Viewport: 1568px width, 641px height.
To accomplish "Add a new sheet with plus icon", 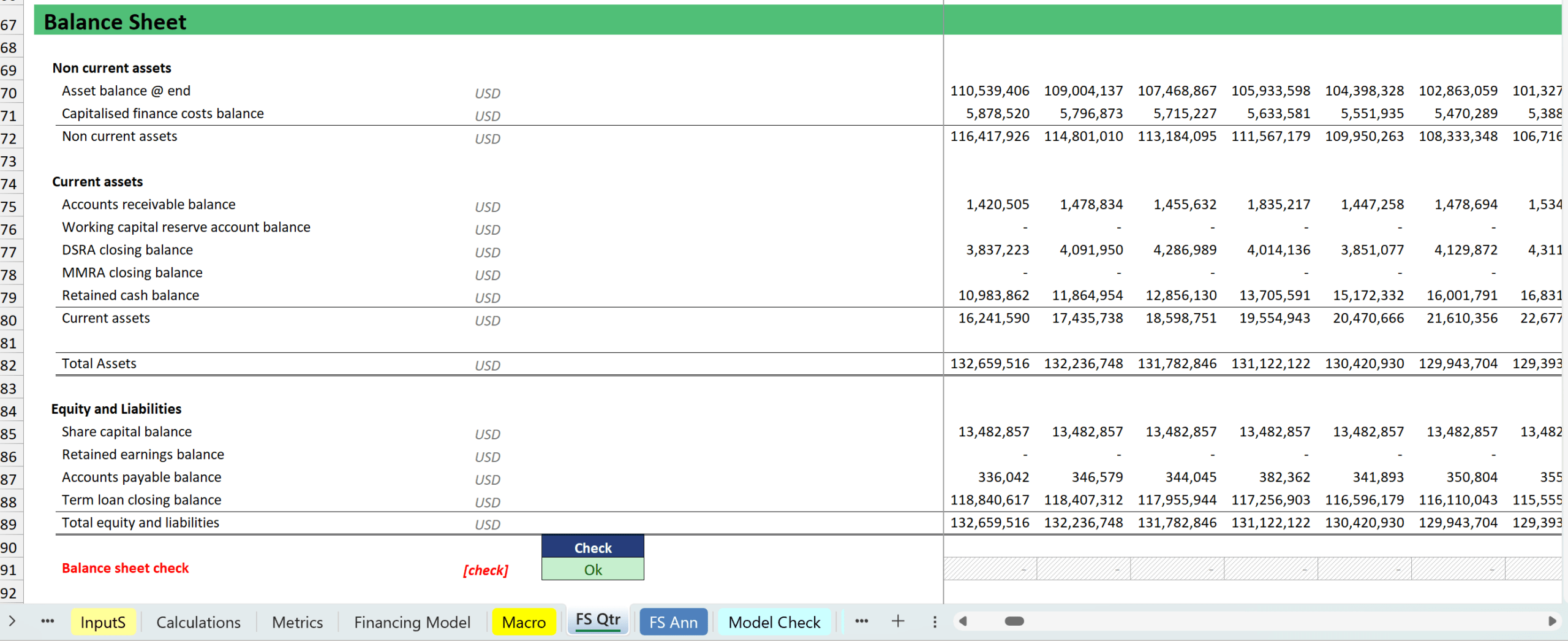I will coord(898,621).
